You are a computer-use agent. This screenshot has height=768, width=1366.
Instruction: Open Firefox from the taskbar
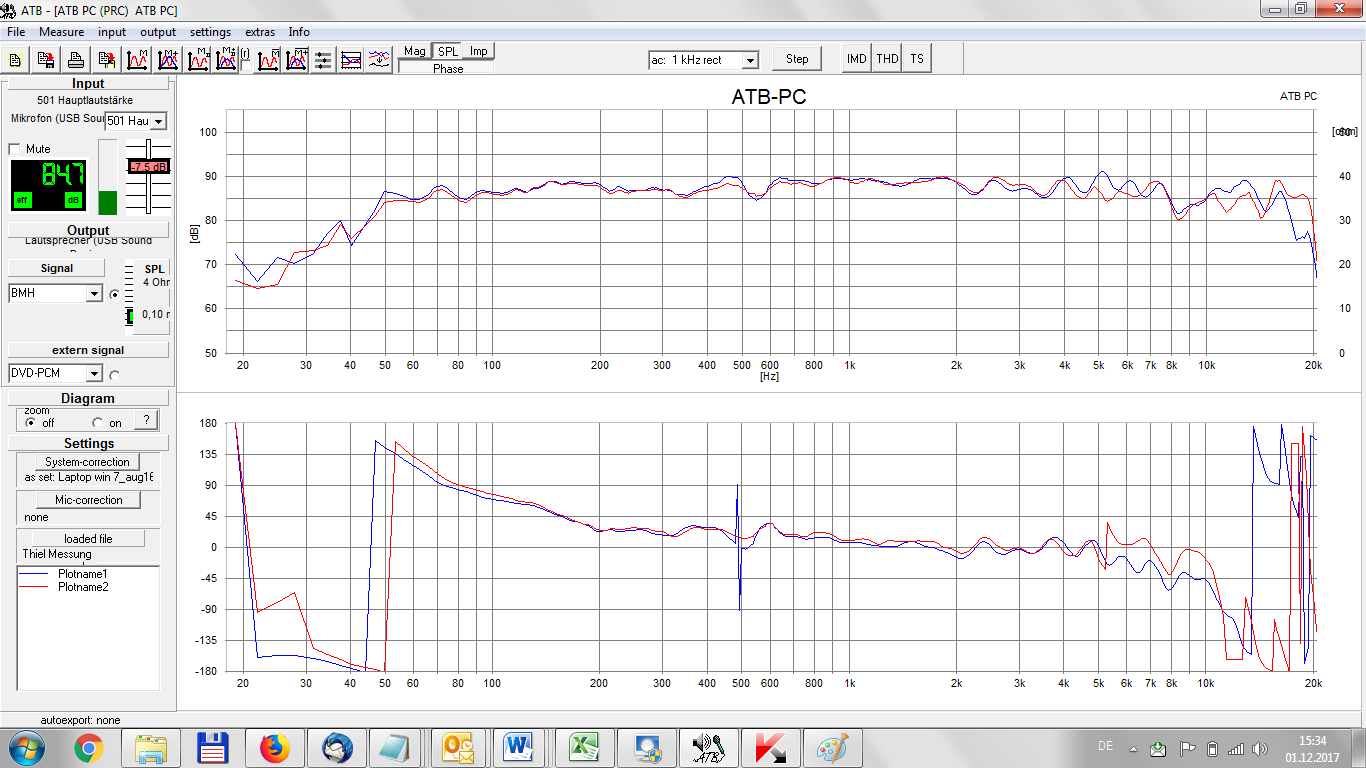pos(274,747)
